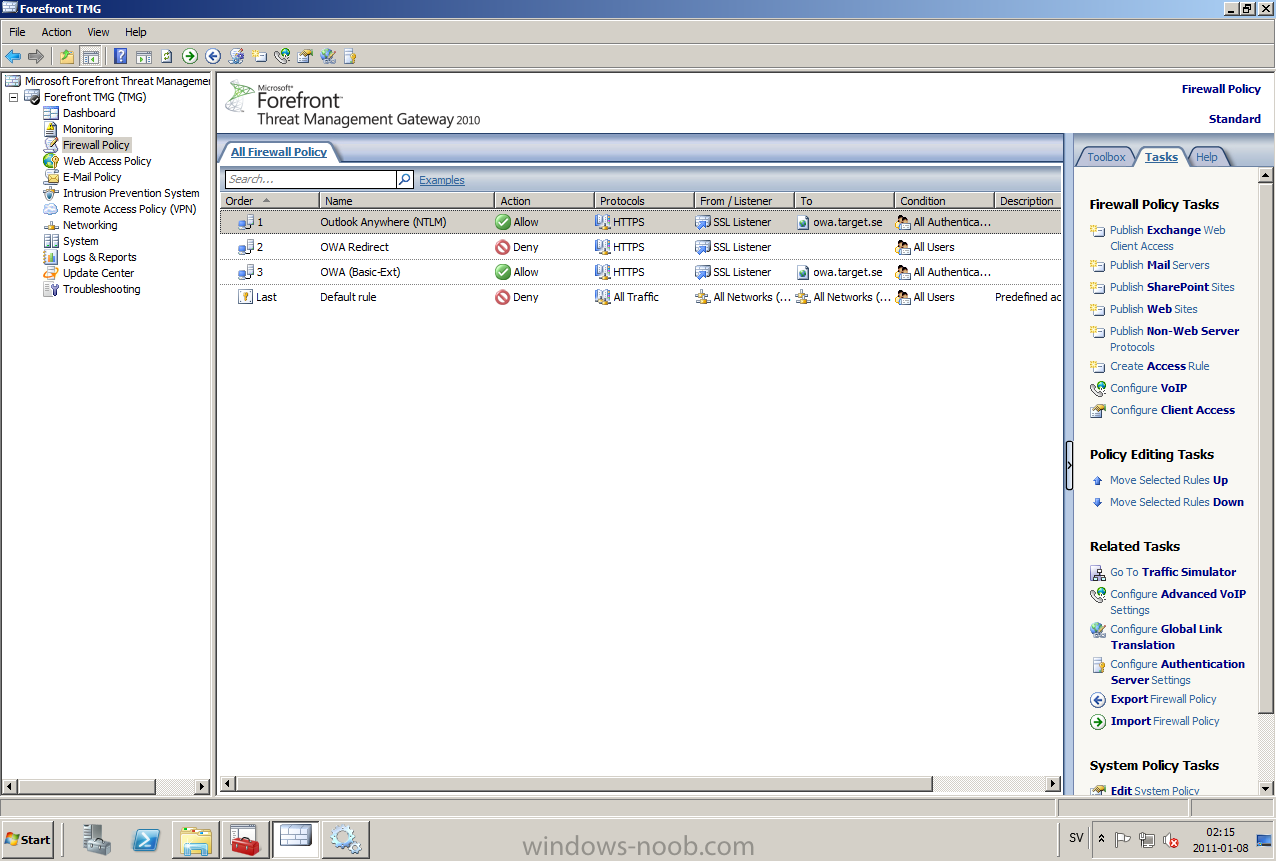Switch to the Toolbox tab
The height and width of the screenshot is (861, 1276).
click(x=1106, y=157)
